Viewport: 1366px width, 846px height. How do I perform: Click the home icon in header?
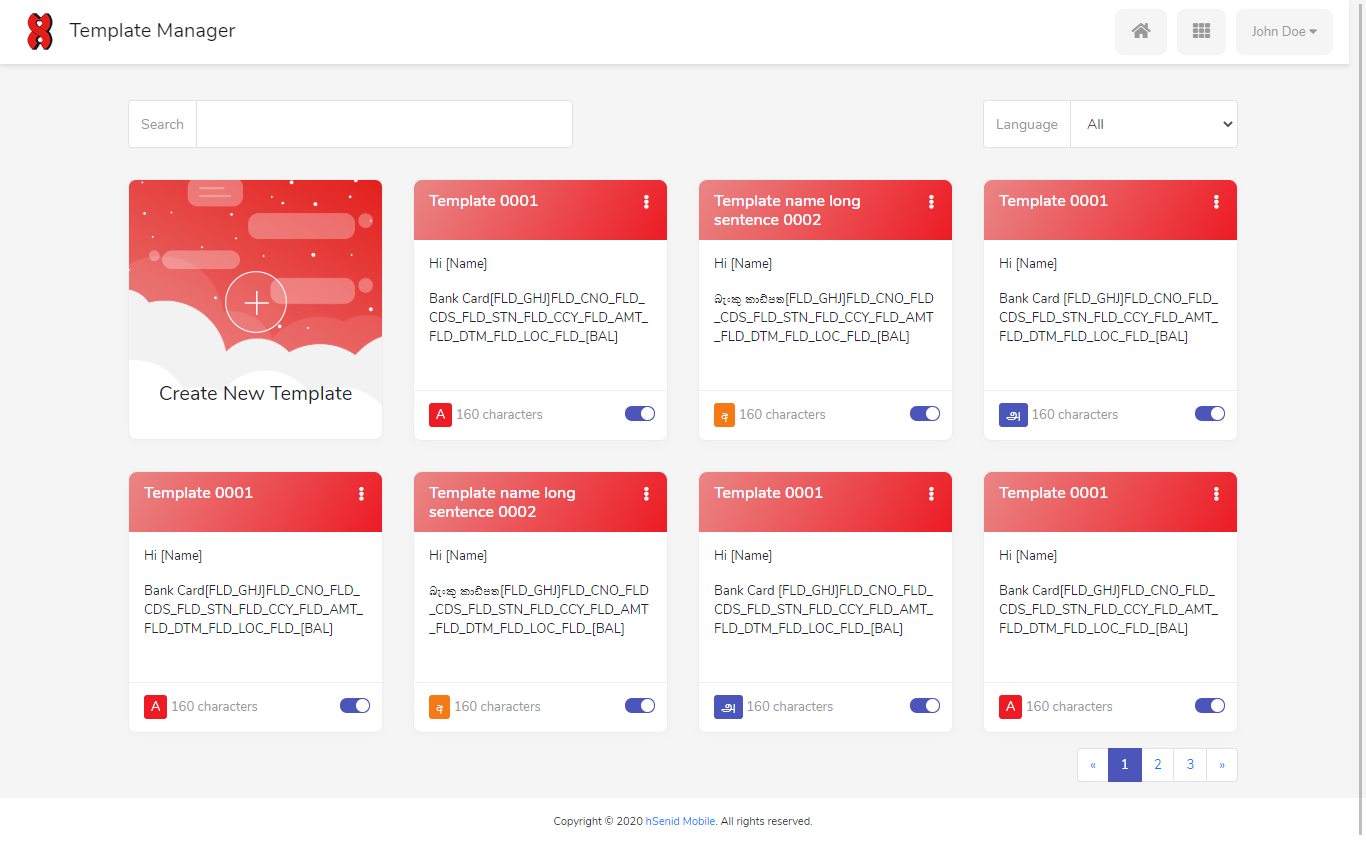(x=1140, y=32)
